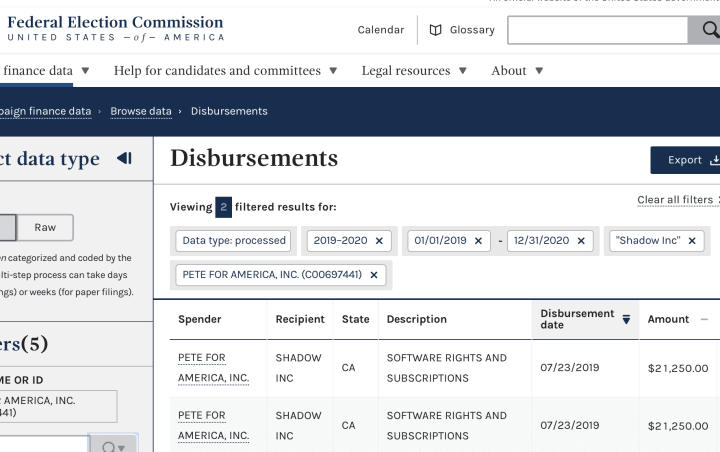Image resolution: width=720 pixels, height=452 pixels.
Task: Open the Glossary book icon
Action: pos(435,30)
